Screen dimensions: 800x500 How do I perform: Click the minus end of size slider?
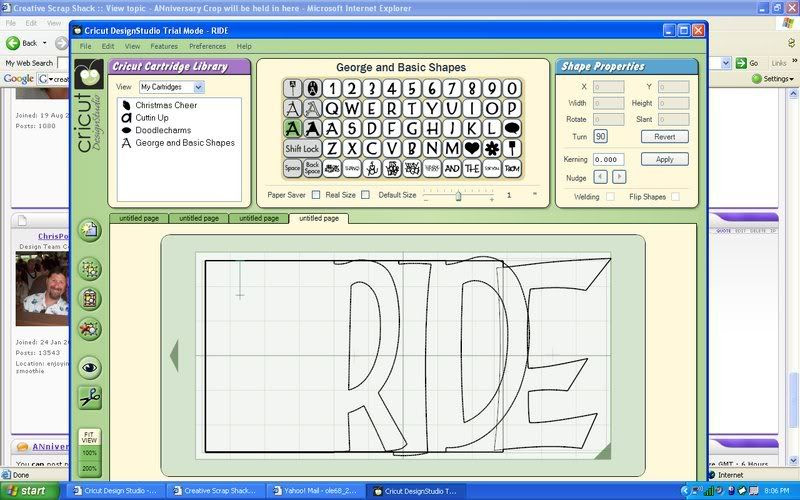(x=426, y=199)
